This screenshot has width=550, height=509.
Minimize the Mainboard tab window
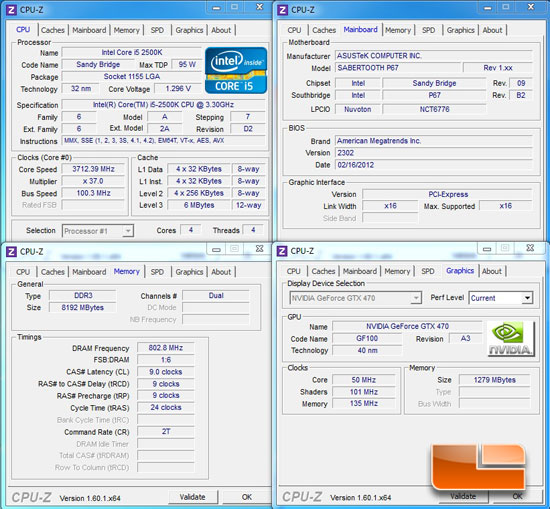[488, 7]
